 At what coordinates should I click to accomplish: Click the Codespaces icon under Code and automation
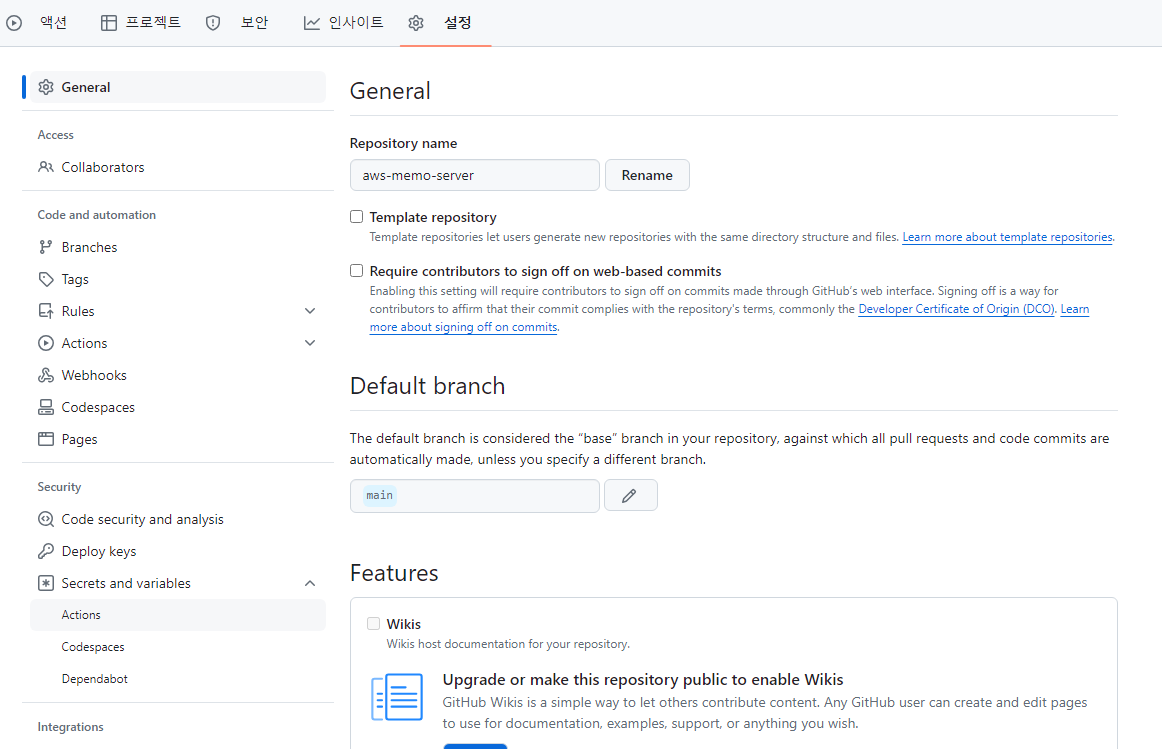point(46,407)
